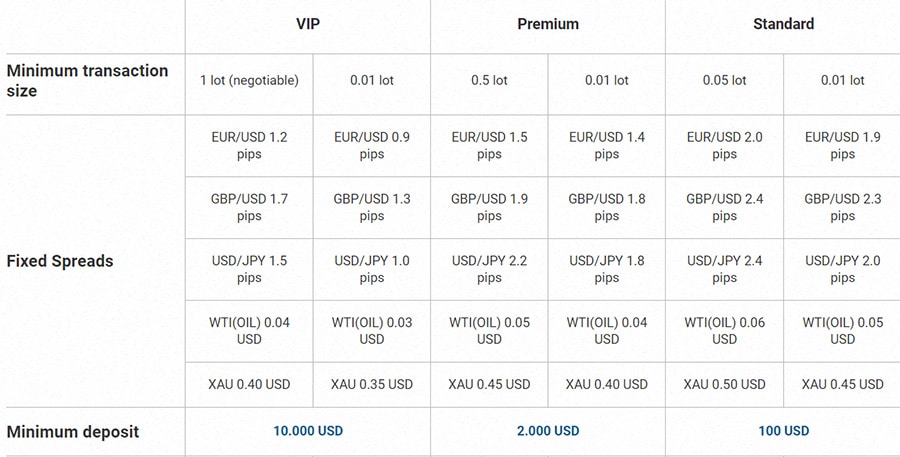Click the Minimum deposit row label
This screenshot has width=900, height=457.
(x=73, y=432)
